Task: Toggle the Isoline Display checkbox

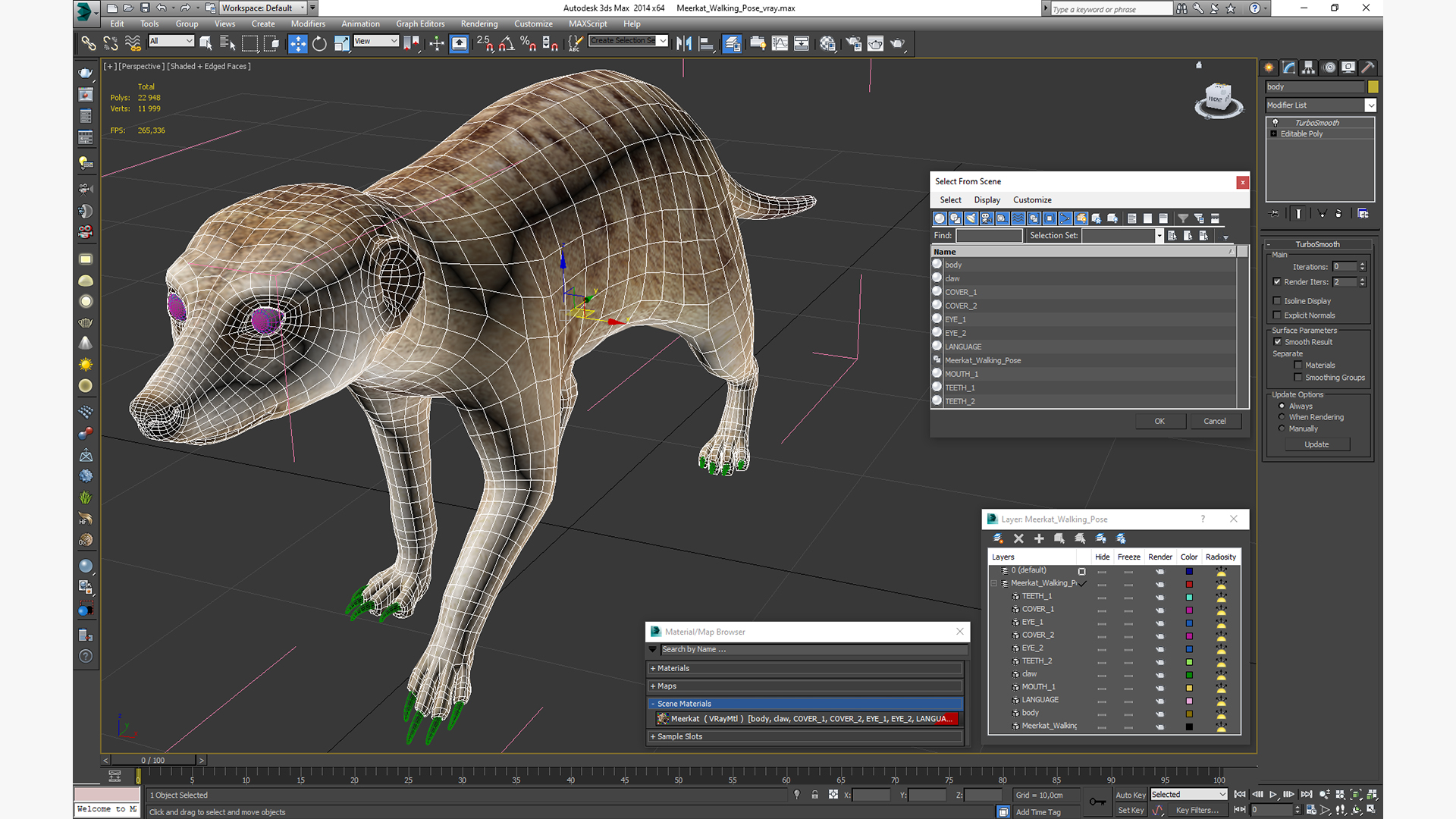Action: [x=1277, y=301]
